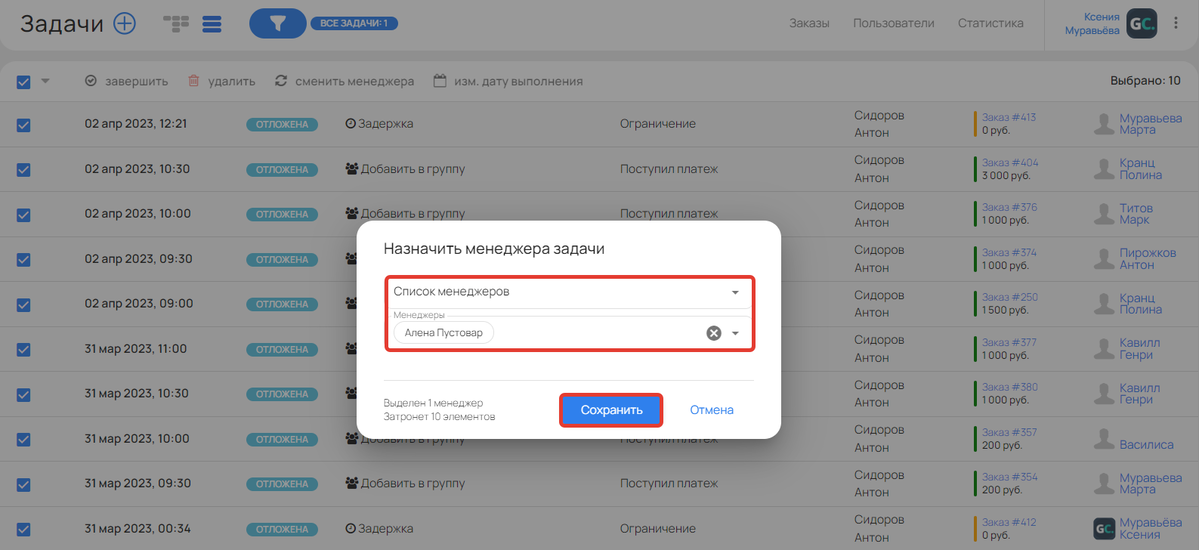Open the three-dot menu at top right

pos(1176,24)
